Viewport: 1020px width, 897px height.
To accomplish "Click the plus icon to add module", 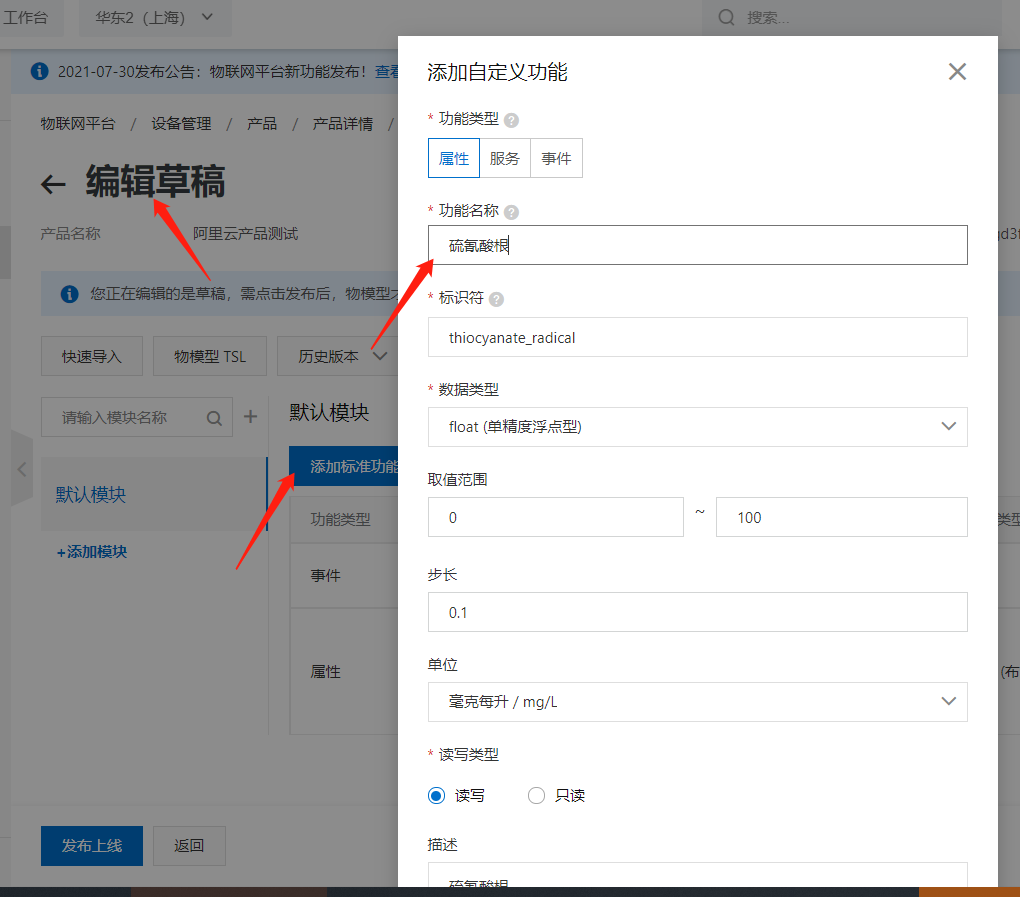I will click(250, 417).
